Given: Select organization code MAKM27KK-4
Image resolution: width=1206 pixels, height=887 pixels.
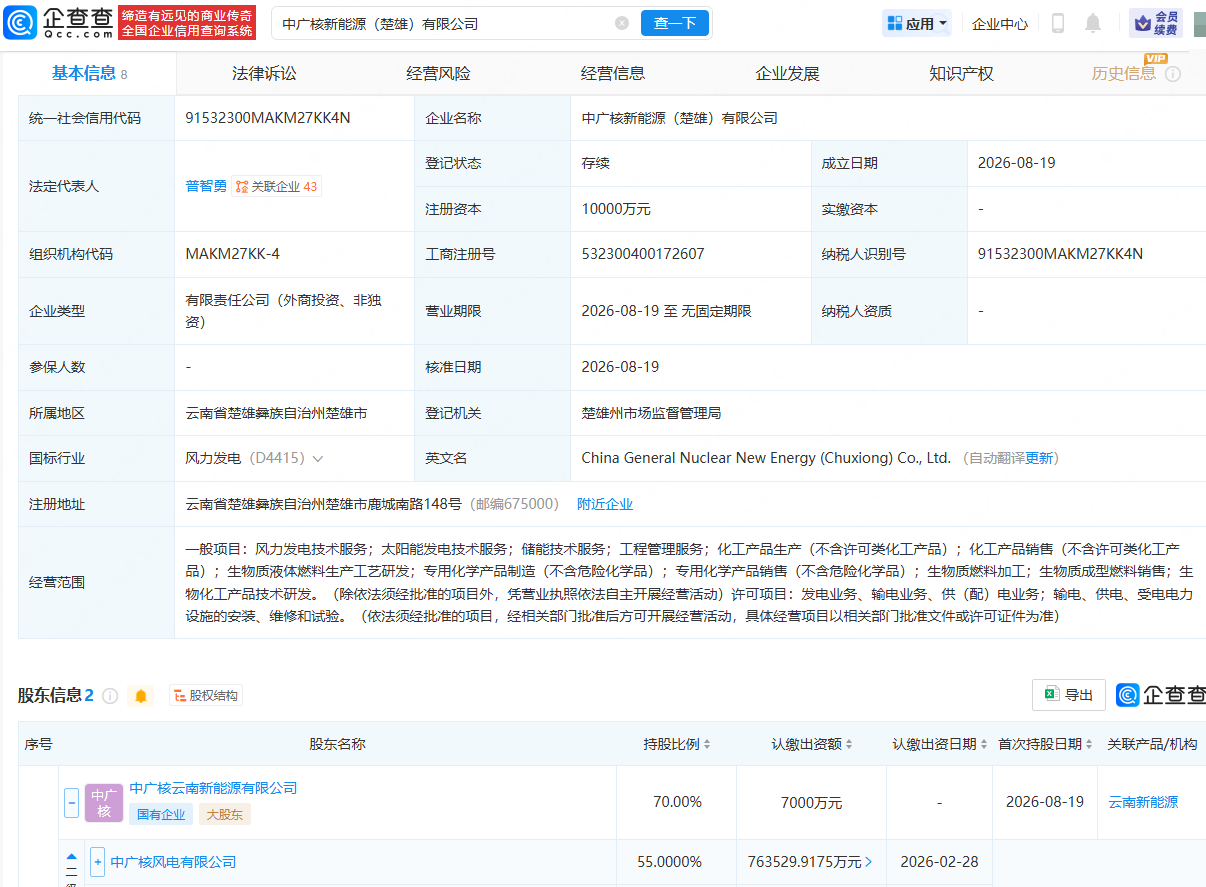Looking at the screenshot, I should click(233, 254).
